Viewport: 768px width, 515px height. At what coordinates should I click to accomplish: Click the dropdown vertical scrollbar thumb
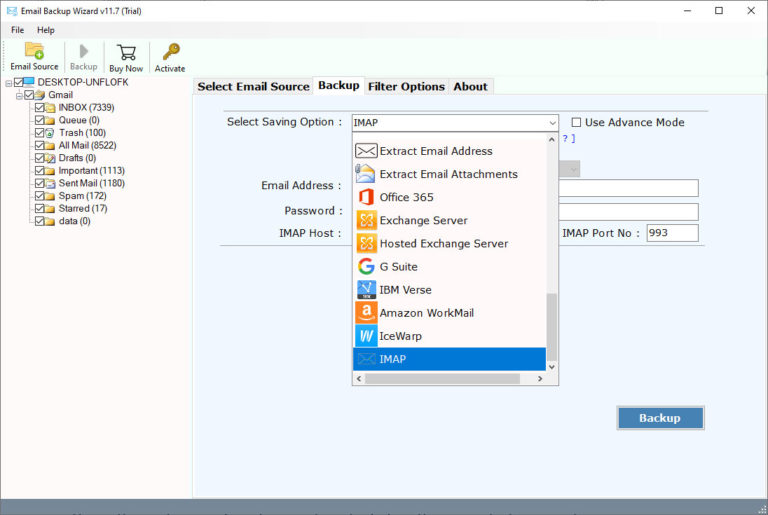click(x=552, y=327)
